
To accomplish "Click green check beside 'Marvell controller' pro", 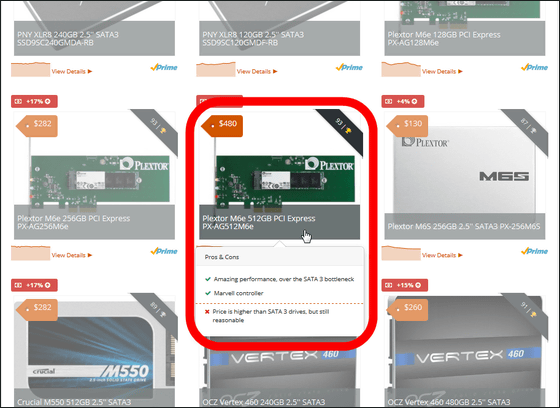I will click(208, 293).
